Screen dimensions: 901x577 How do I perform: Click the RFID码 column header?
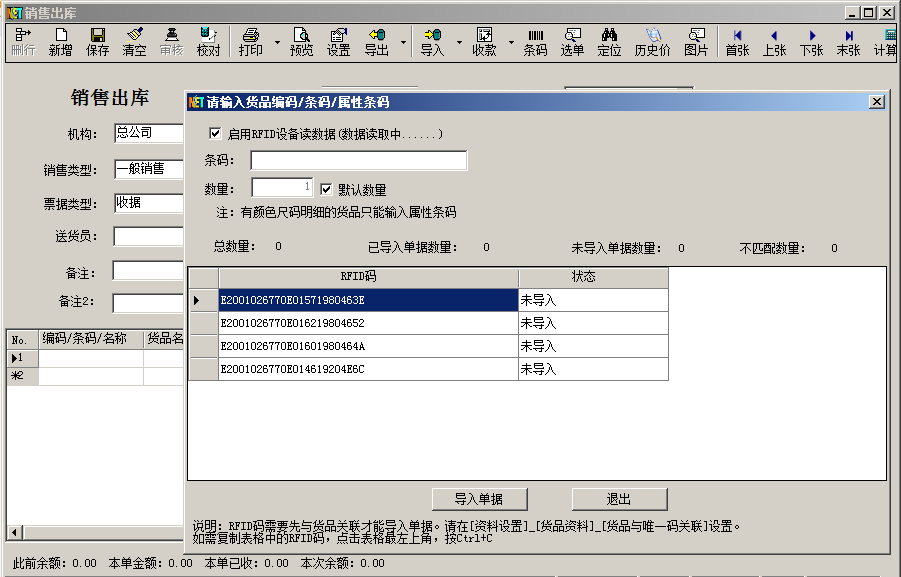(x=368, y=277)
